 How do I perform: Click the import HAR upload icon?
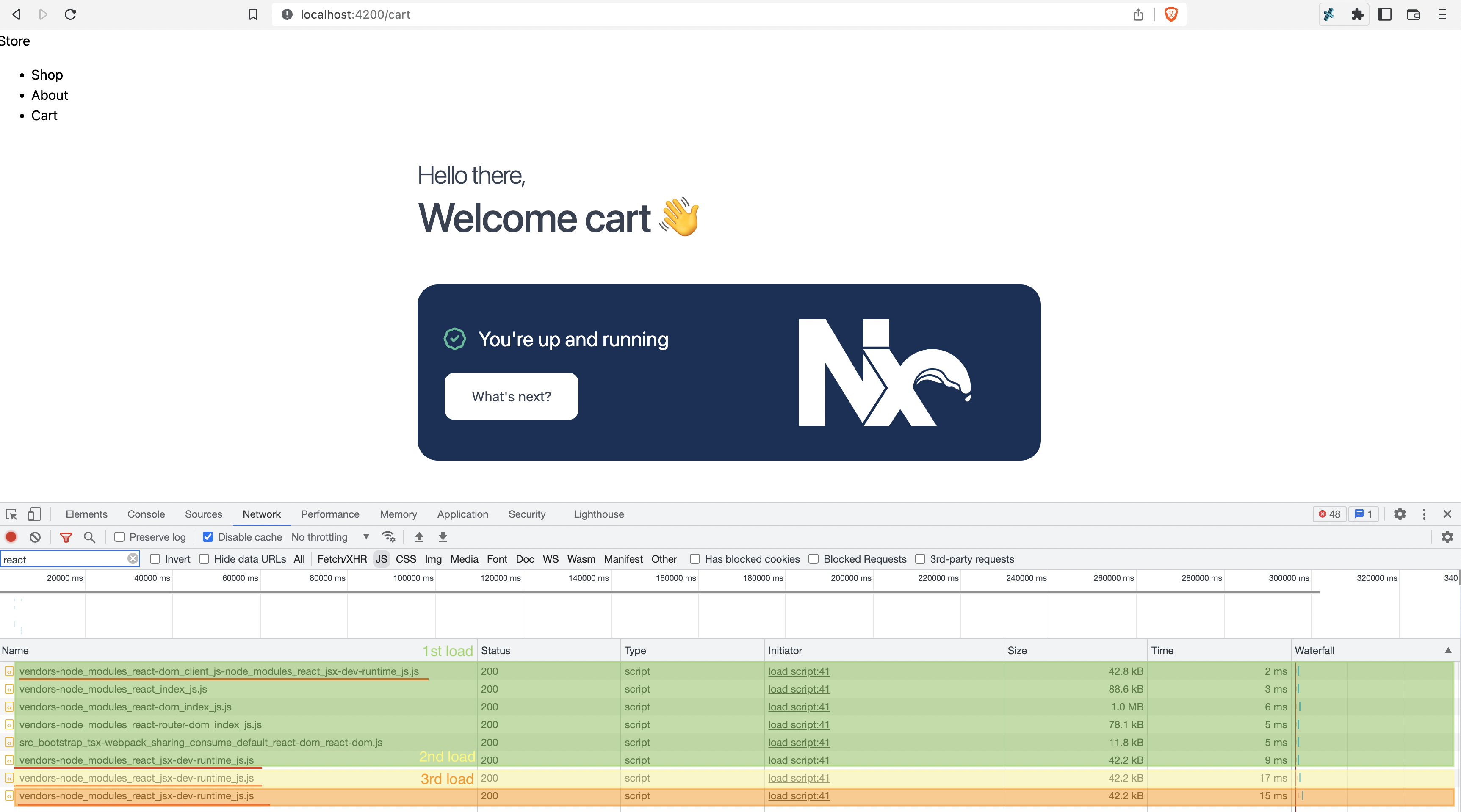point(419,536)
